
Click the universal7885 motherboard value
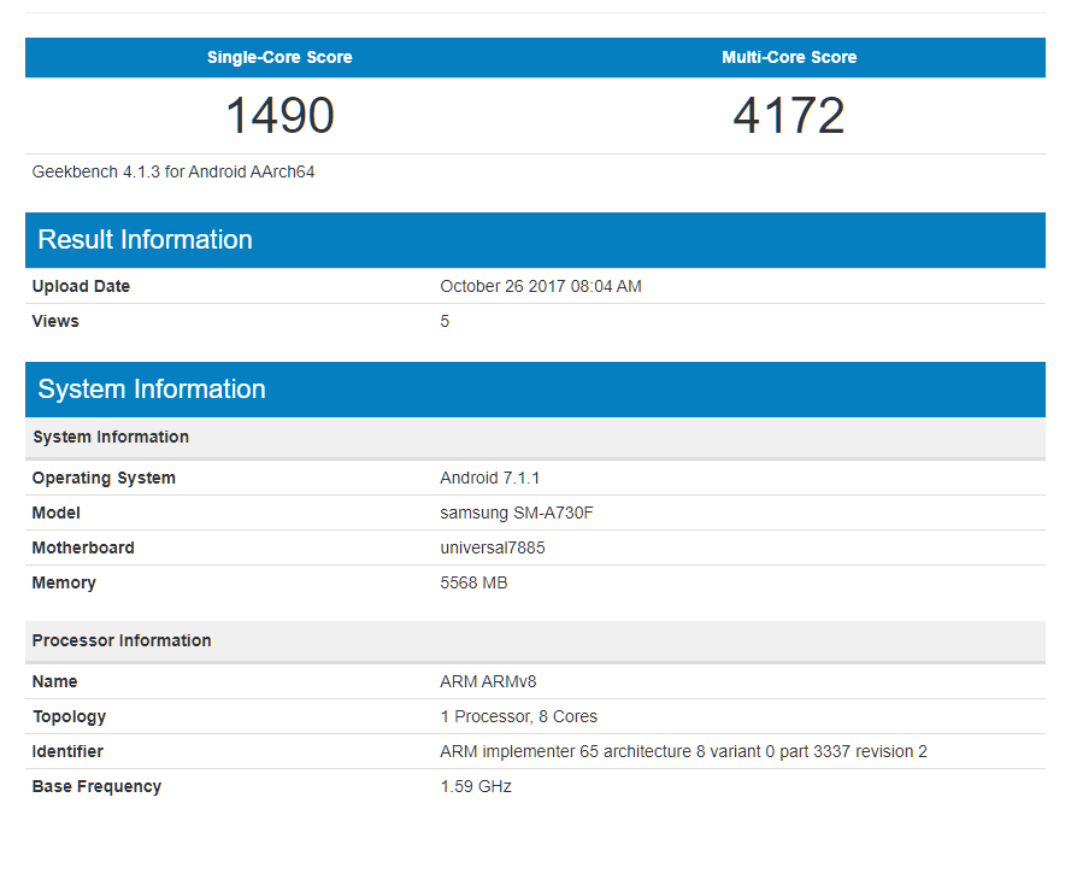click(x=492, y=548)
